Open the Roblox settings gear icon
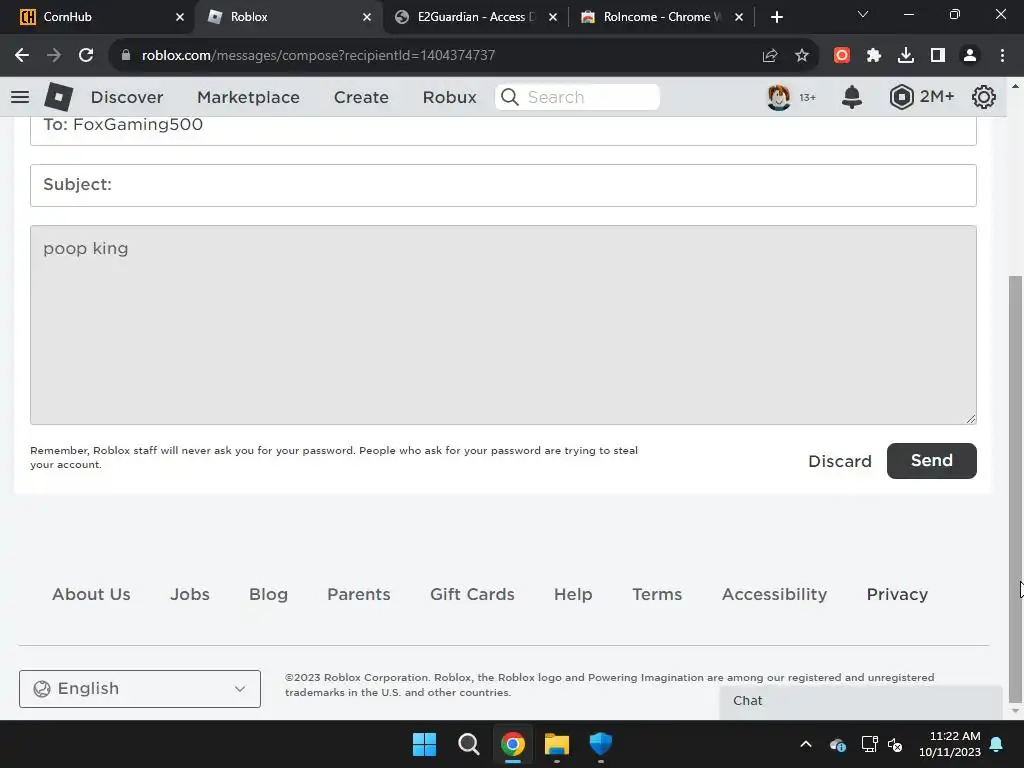Image resolution: width=1024 pixels, height=768 pixels. tap(984, 97)
